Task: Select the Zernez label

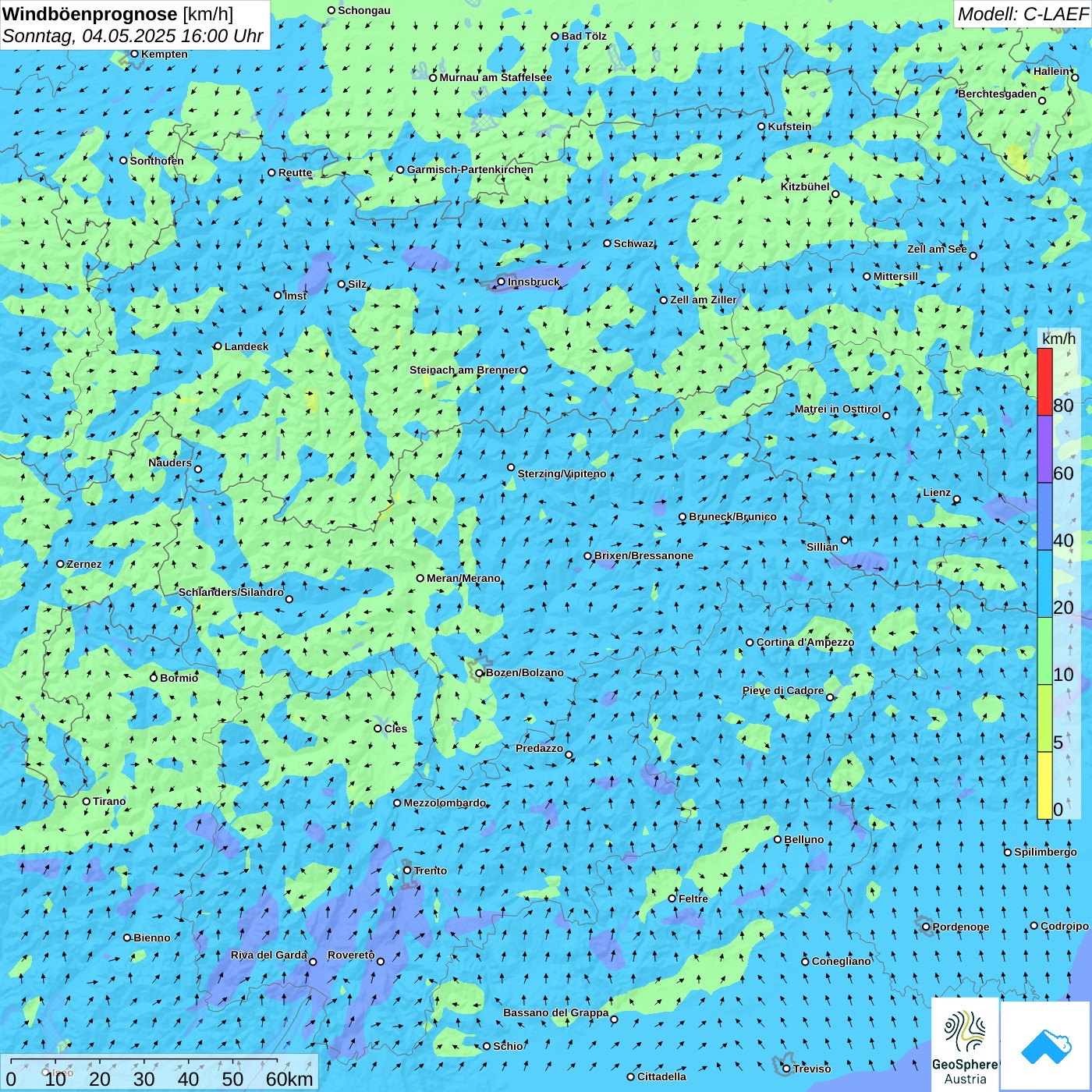Action: [83, 564]
